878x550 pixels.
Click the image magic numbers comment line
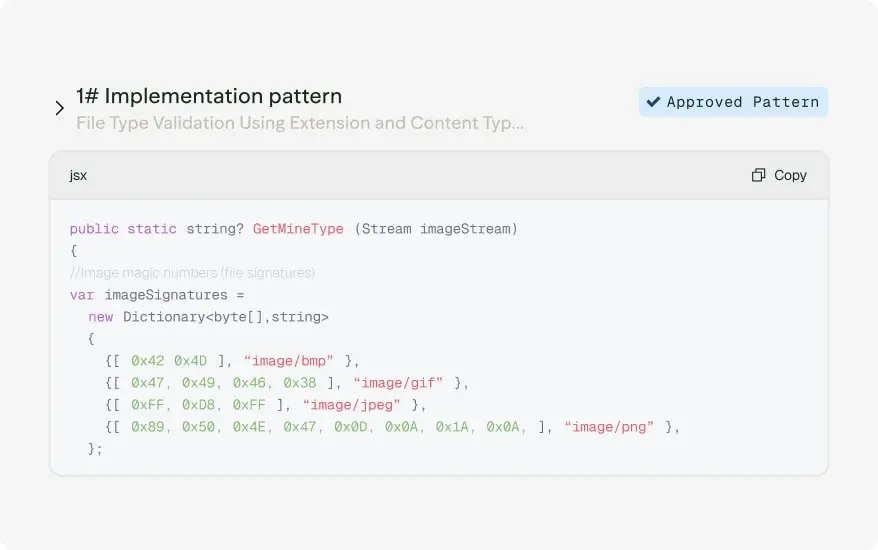point(192,272)
